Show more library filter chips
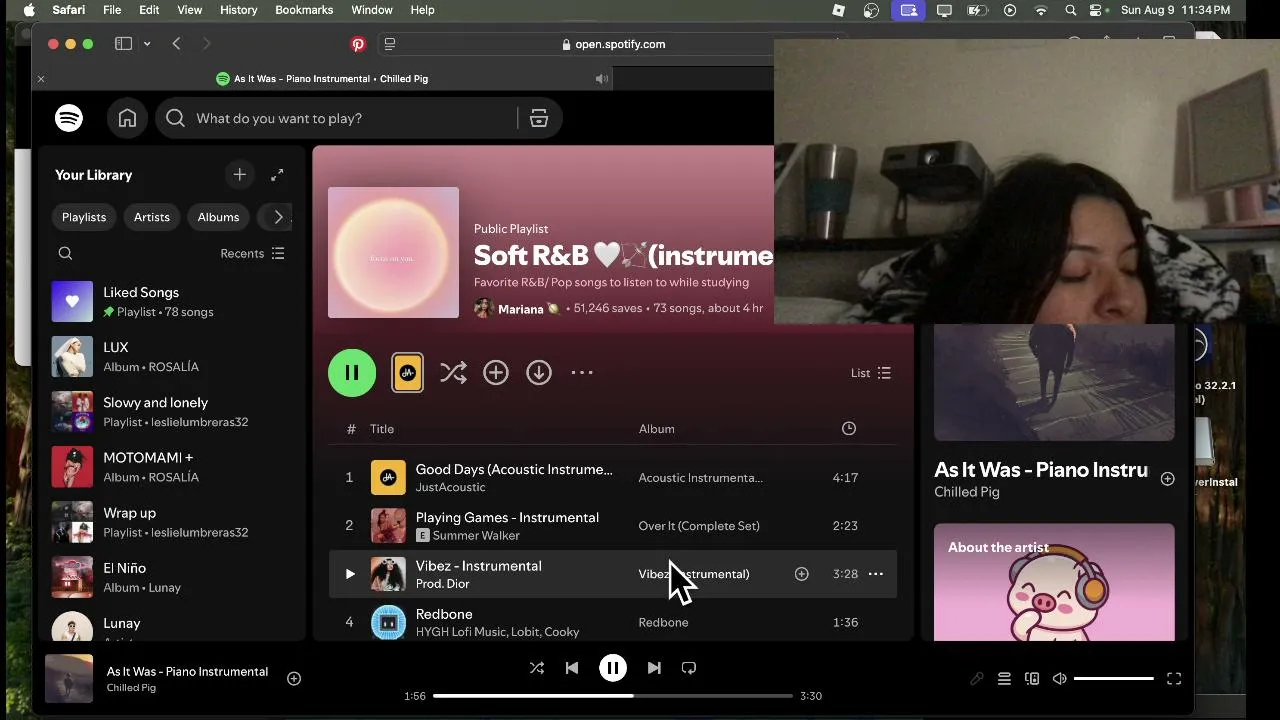This screenshot has width=1280, height=720. (278, 217)
